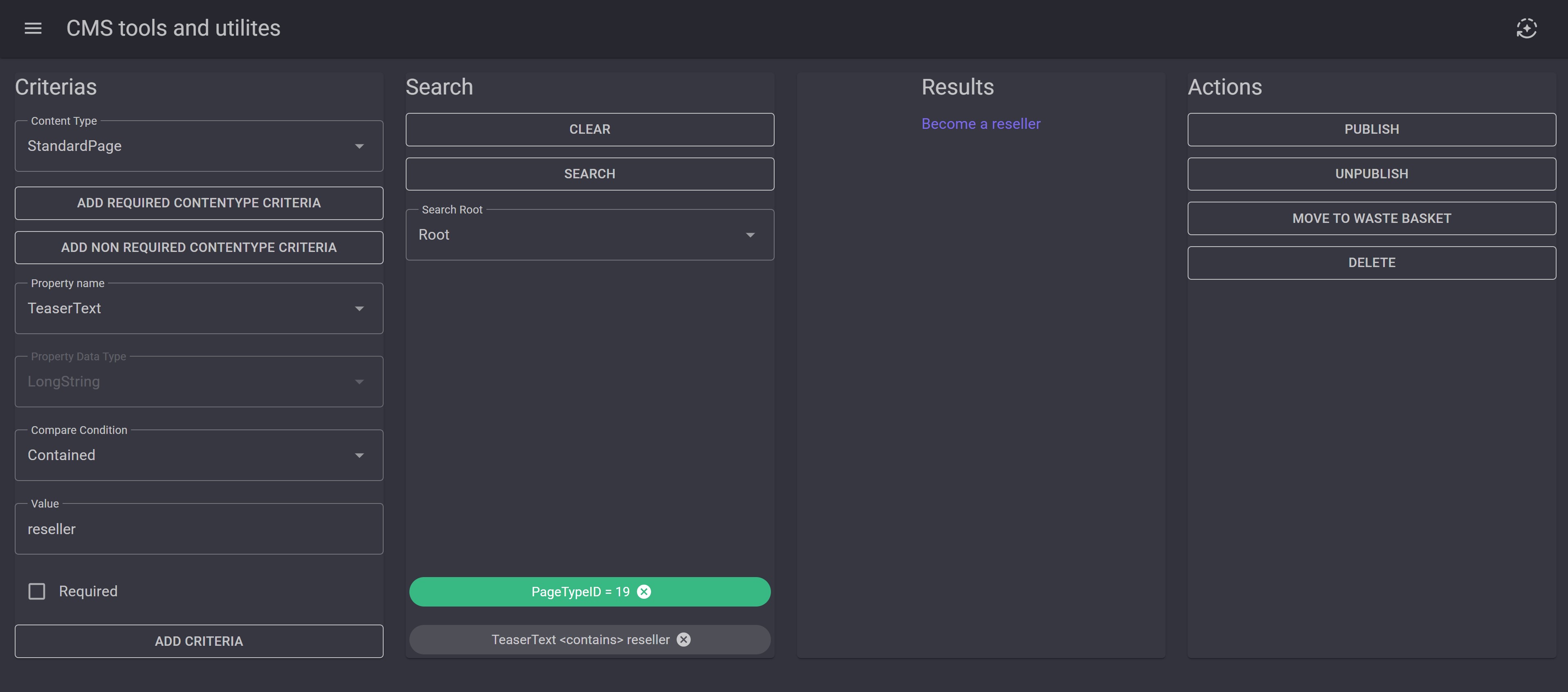Viewport: 1568px width, 692px height.
Task: Click Add Required Contentype Criteria
Action: click(198, 203)
